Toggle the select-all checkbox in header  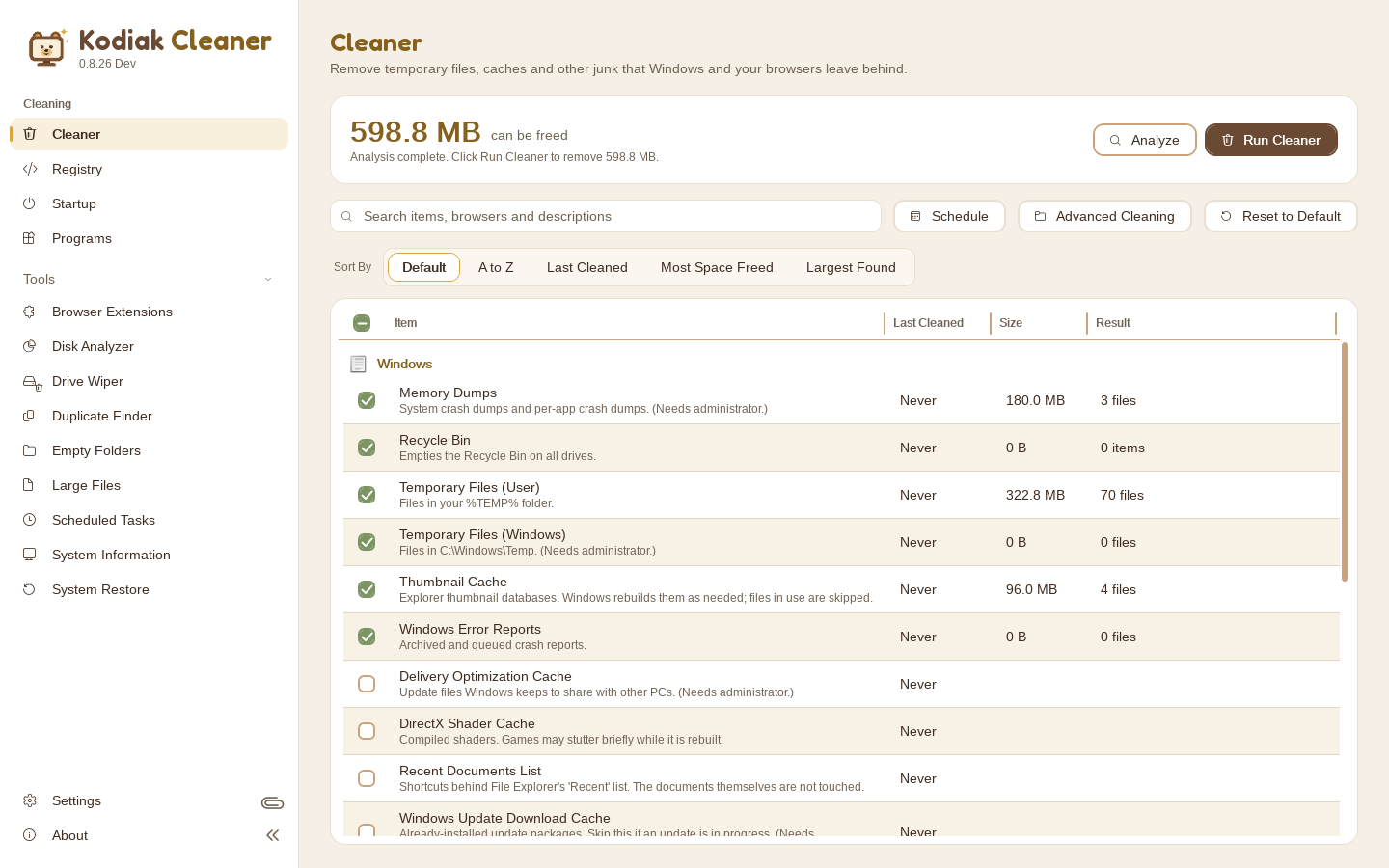(x=362, y=323)
